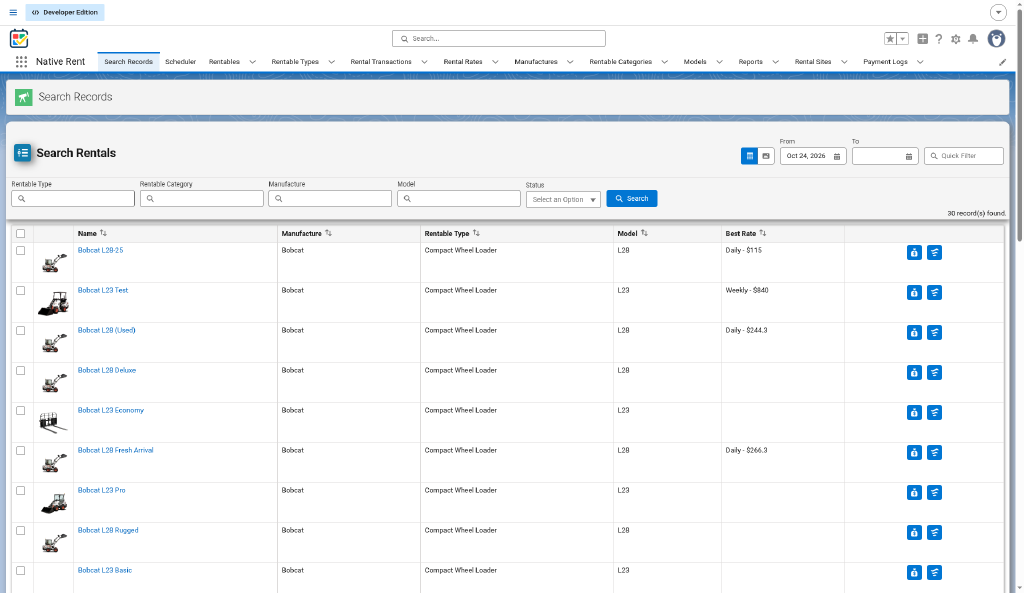Open the Search Records tab
Image resolution: width=1024 pixels, height=593 pixels.
[x=129, y=61]
